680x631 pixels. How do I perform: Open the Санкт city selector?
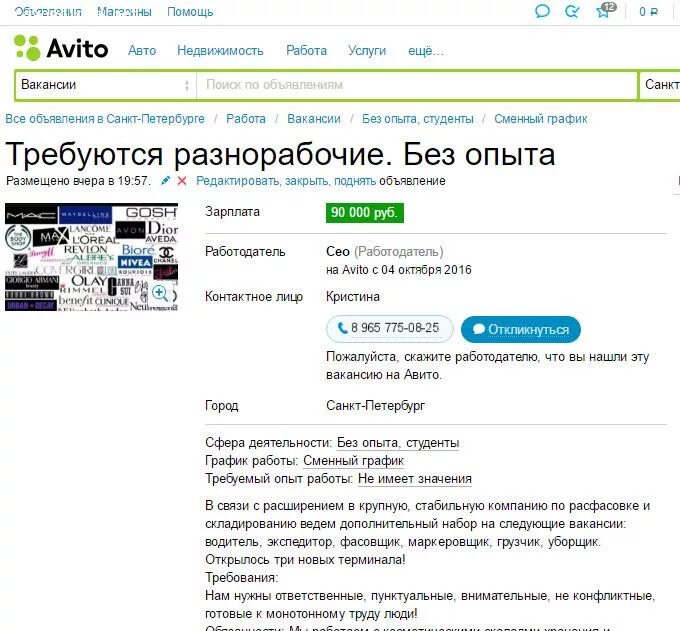point(660,85)
